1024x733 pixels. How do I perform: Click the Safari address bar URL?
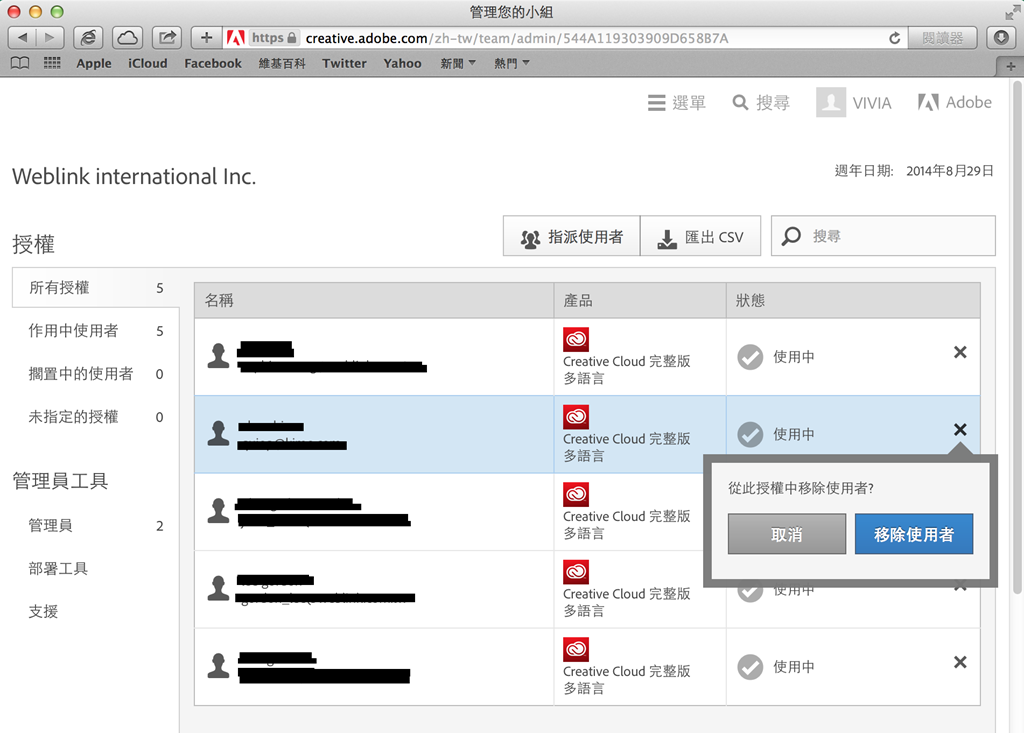(x=517, y=39)
